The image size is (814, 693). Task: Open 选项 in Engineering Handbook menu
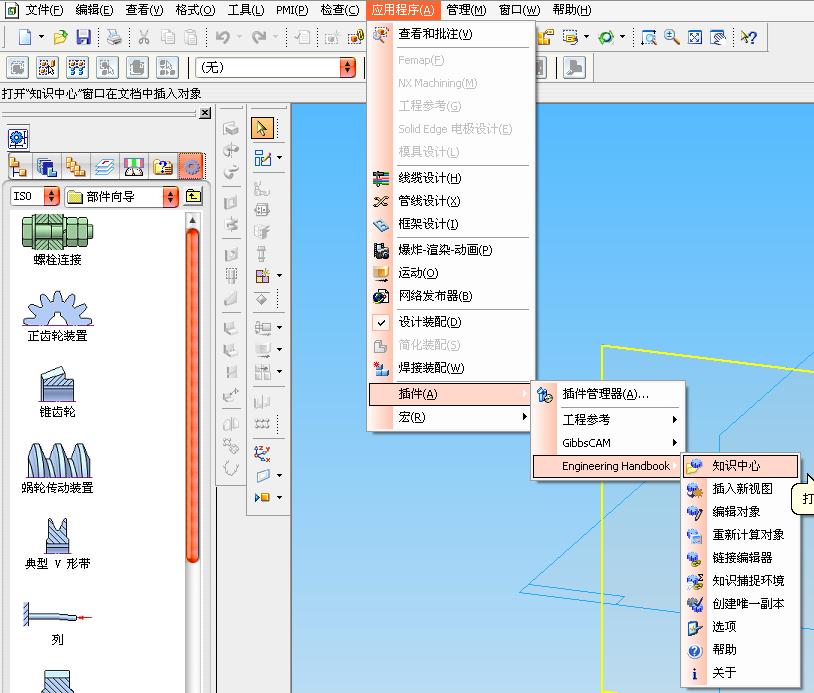[x=741, y=627]
